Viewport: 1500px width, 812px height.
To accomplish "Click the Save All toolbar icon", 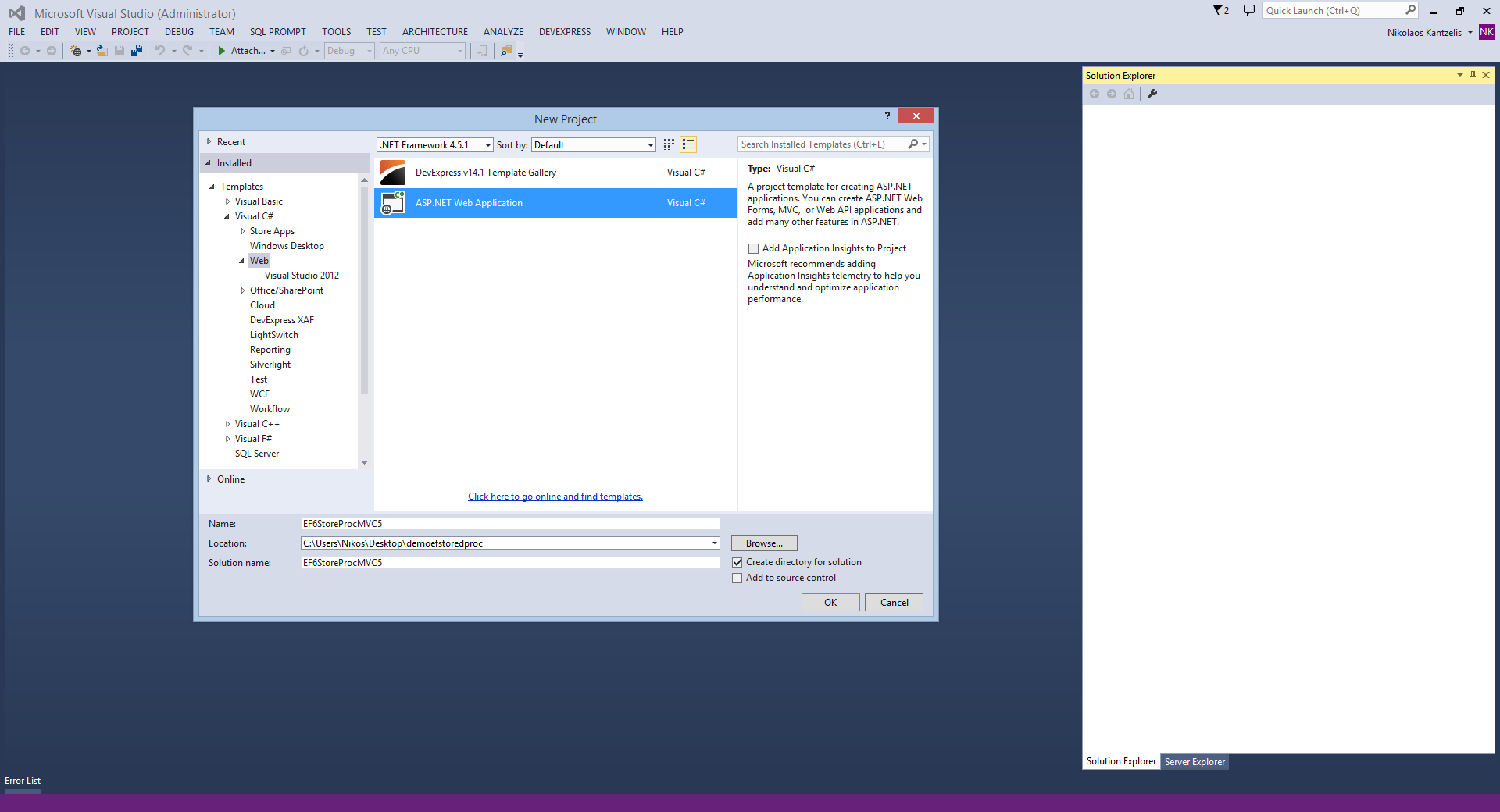I will 137,51.
